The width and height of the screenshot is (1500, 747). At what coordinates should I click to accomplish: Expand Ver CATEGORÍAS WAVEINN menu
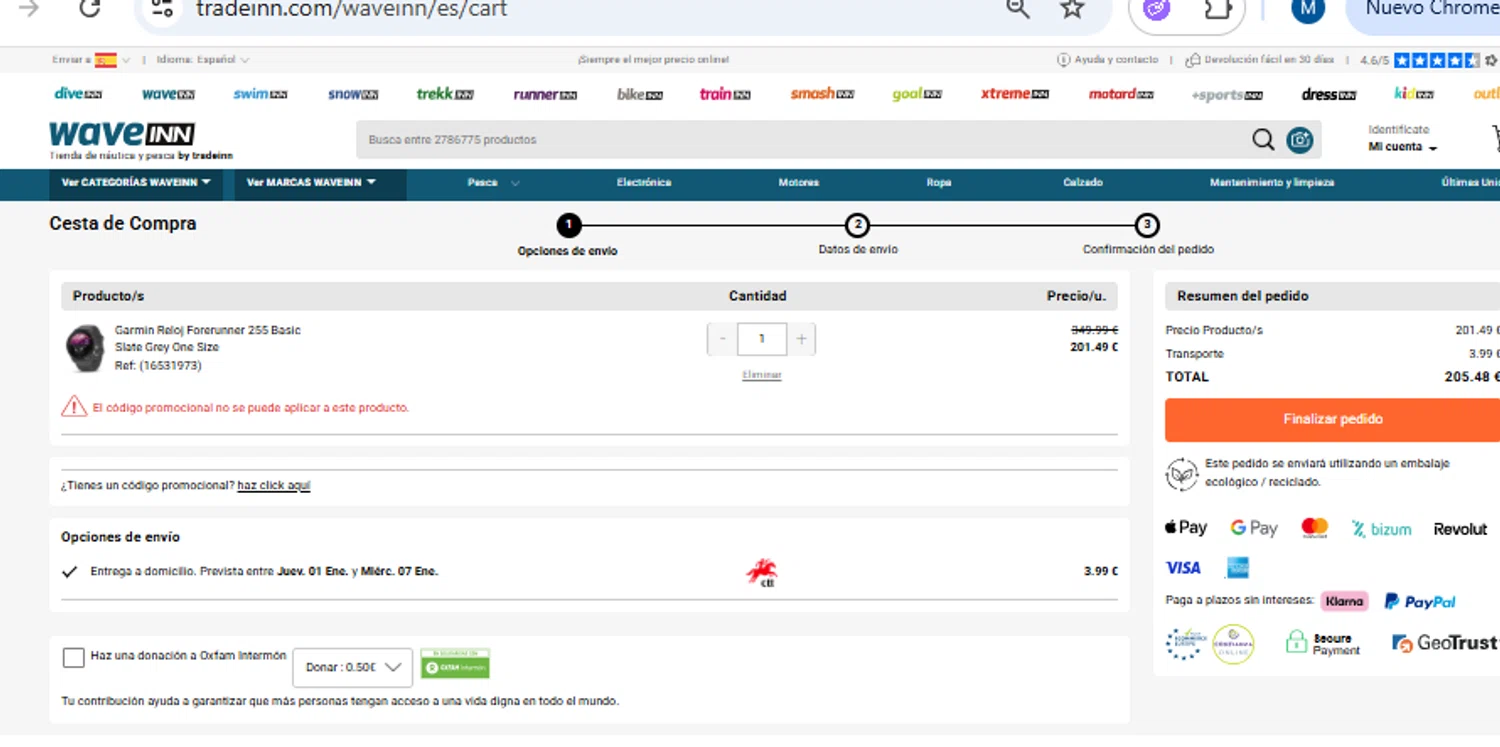click(136, 183)
